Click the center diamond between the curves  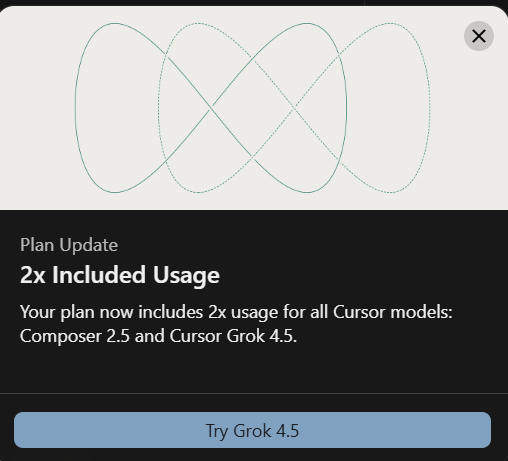coord(252,108)
